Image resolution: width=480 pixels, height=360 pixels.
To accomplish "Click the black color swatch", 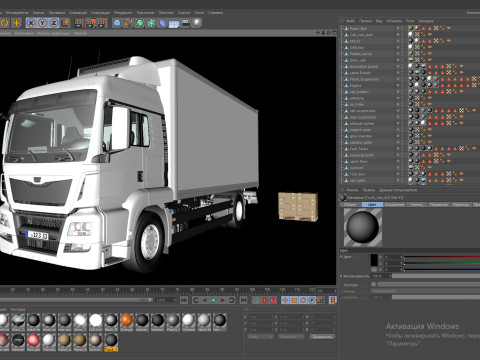I will coord(374,260).
